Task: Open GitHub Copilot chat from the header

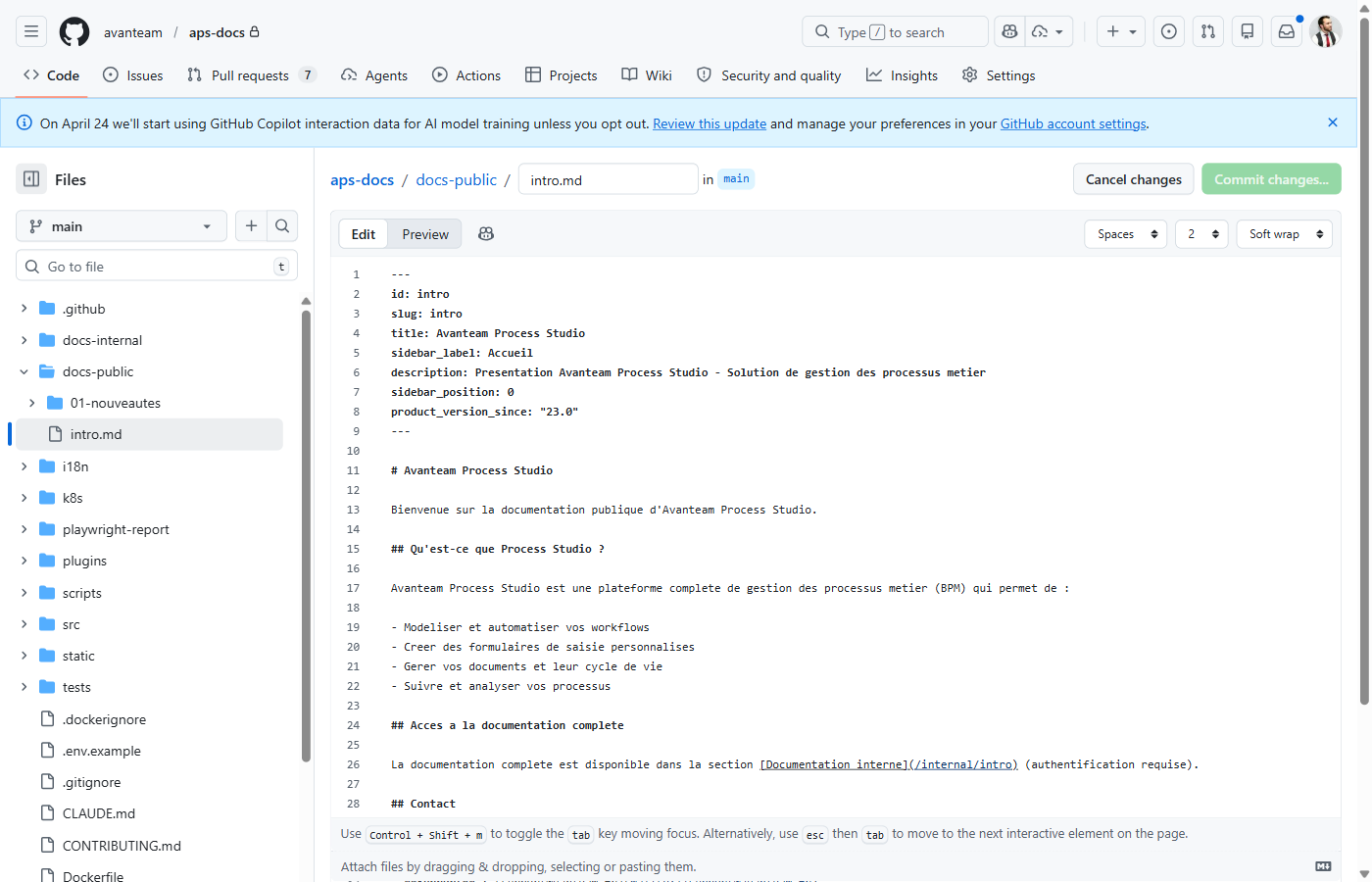Action: pyautogui.click(x=1009, y=31)
